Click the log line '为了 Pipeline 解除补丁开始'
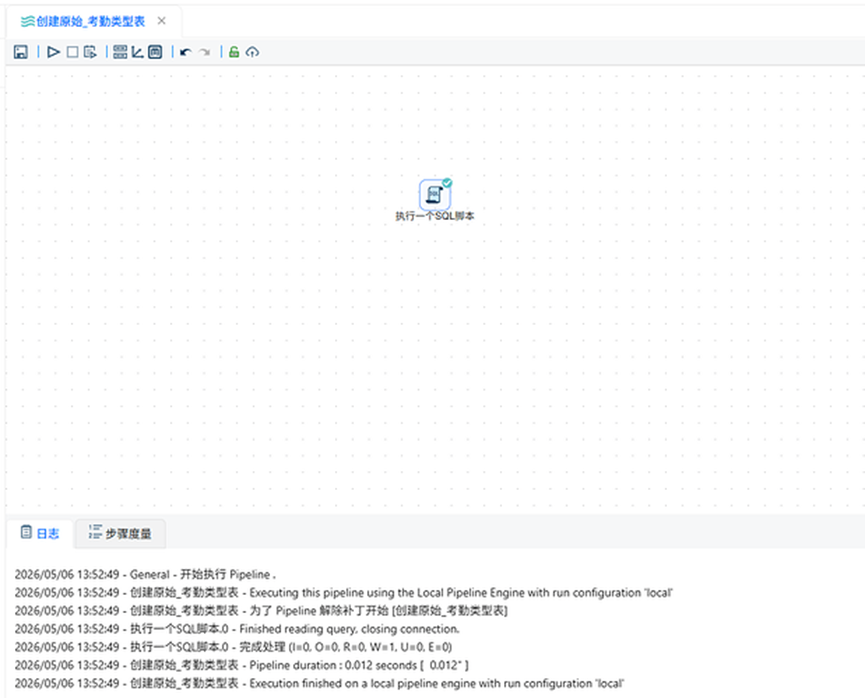This screenshot has width=865, height=698. tap(261, 610)
